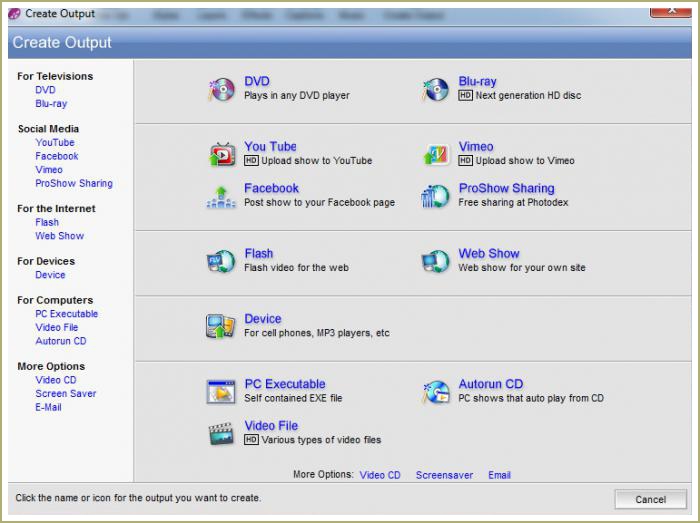Open the Blu-ray heading in main panel
700x523 pixels.
477,81
